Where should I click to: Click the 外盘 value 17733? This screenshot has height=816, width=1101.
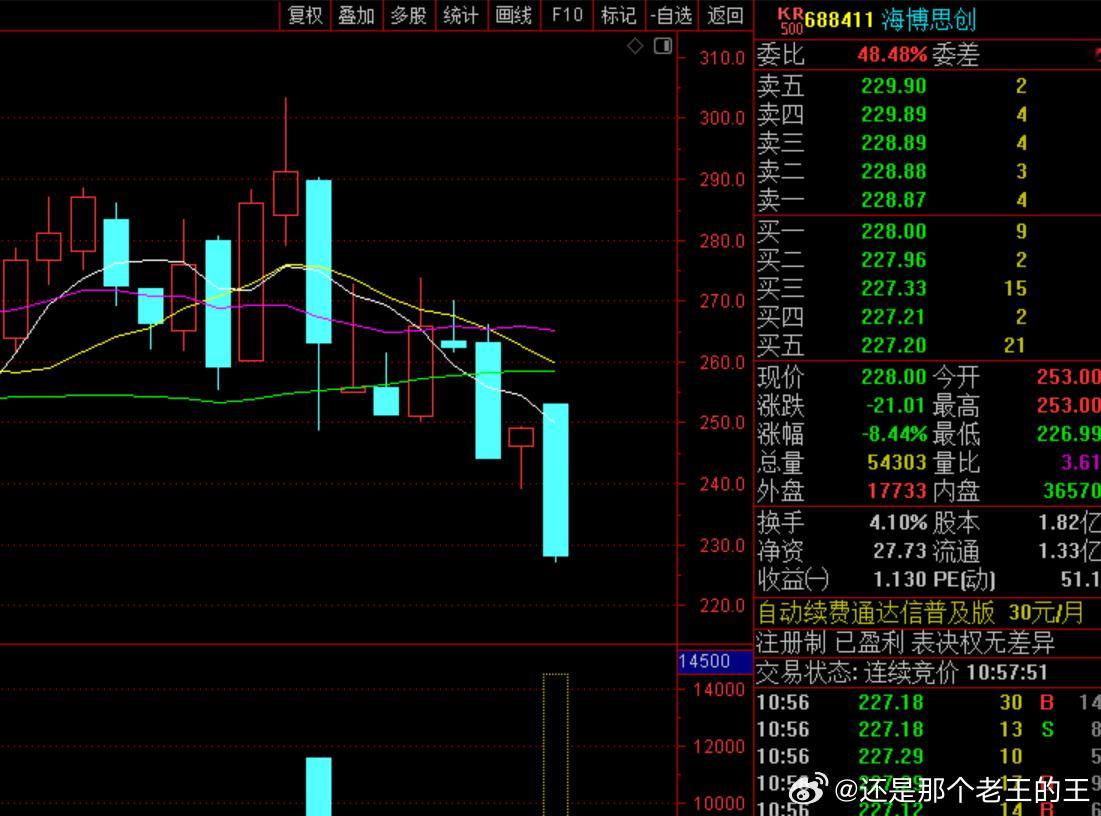click(x=897, y=490)
